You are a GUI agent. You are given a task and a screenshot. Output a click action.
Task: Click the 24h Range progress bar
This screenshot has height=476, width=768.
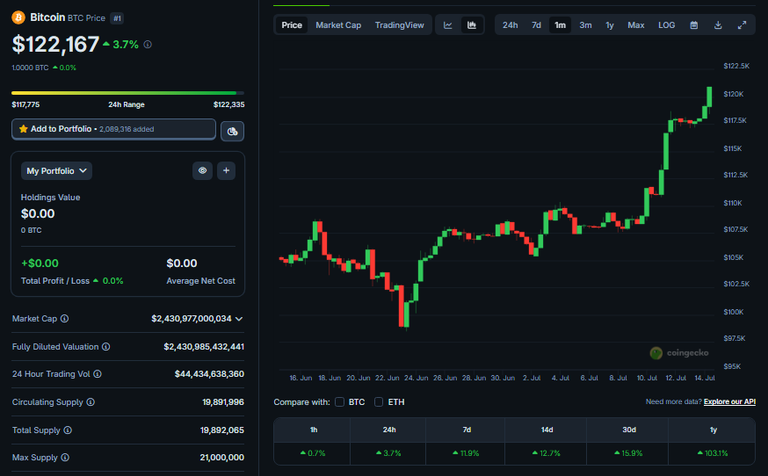pos(127,93)
